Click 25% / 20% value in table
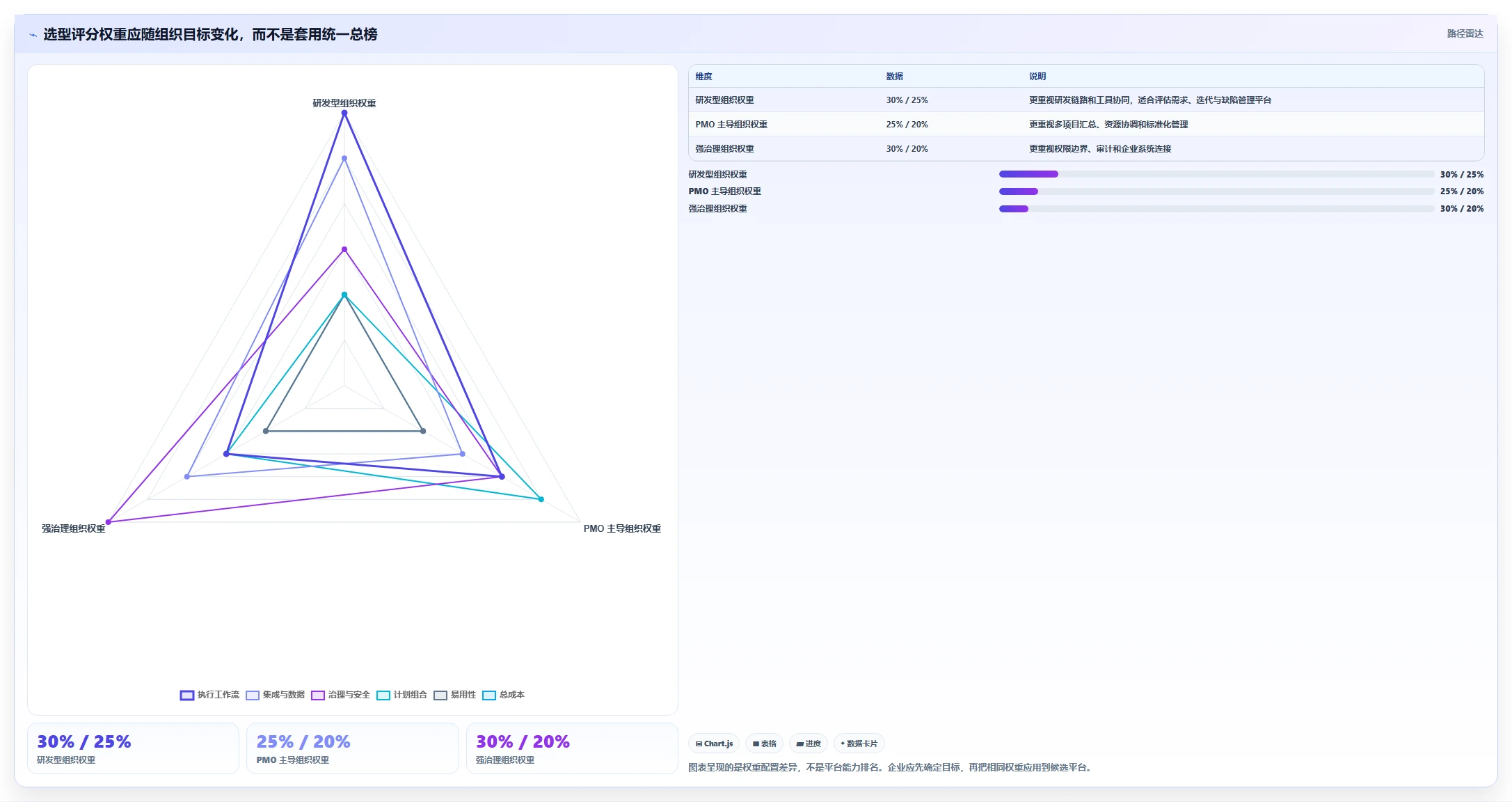 pyautogui.click(x=907, y=125)
